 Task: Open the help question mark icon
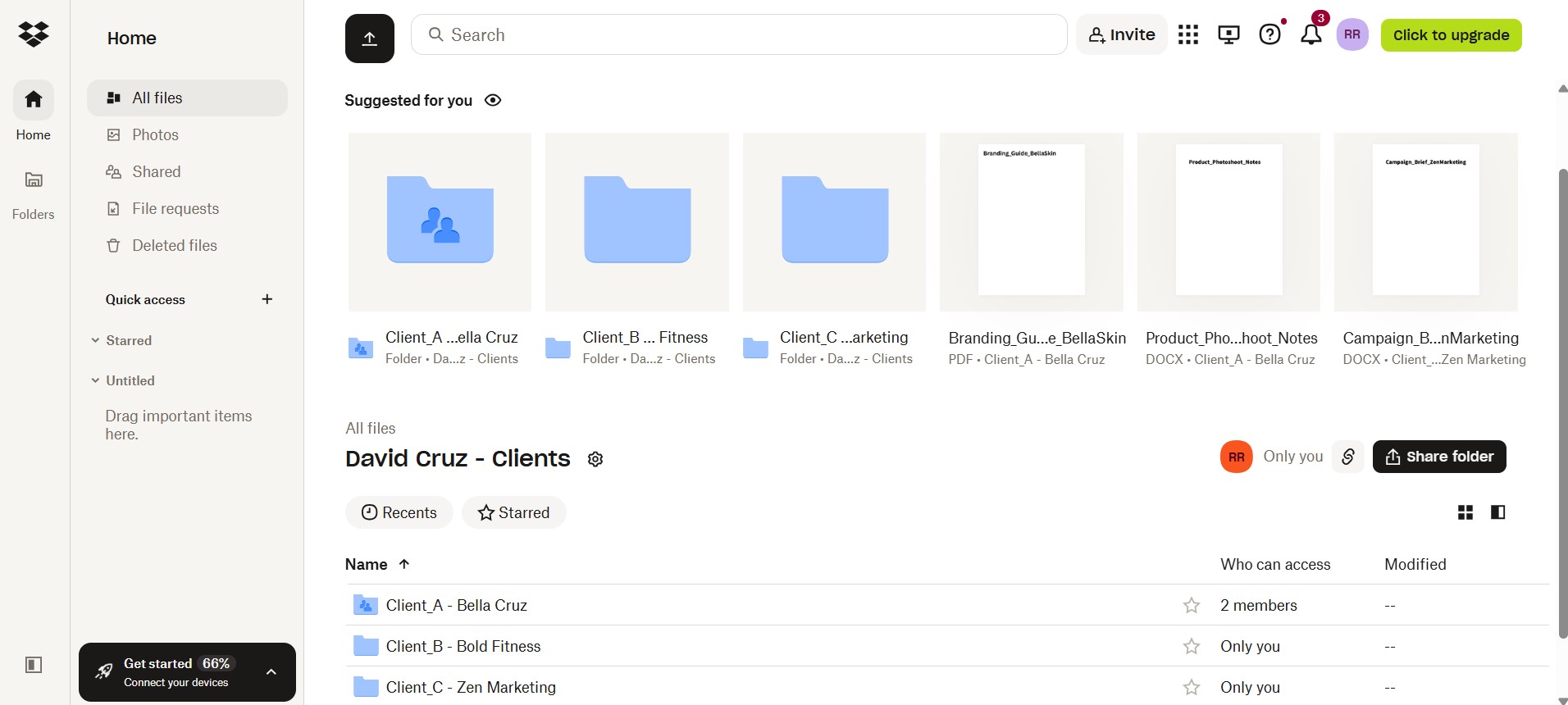coord(1269,34)
